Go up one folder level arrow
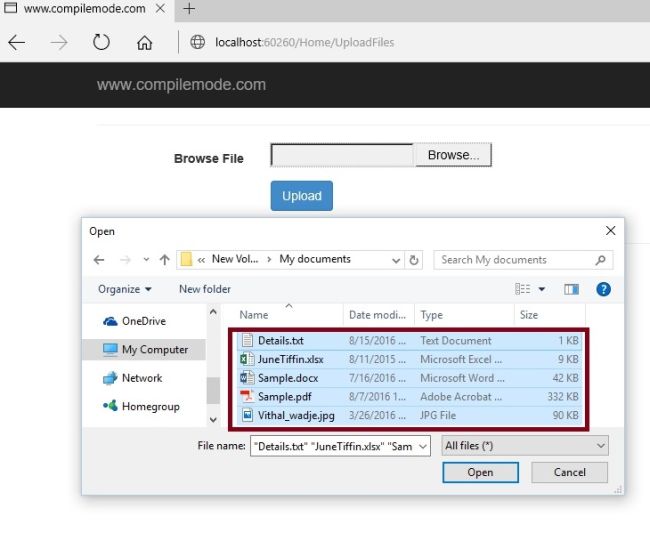 165,260
